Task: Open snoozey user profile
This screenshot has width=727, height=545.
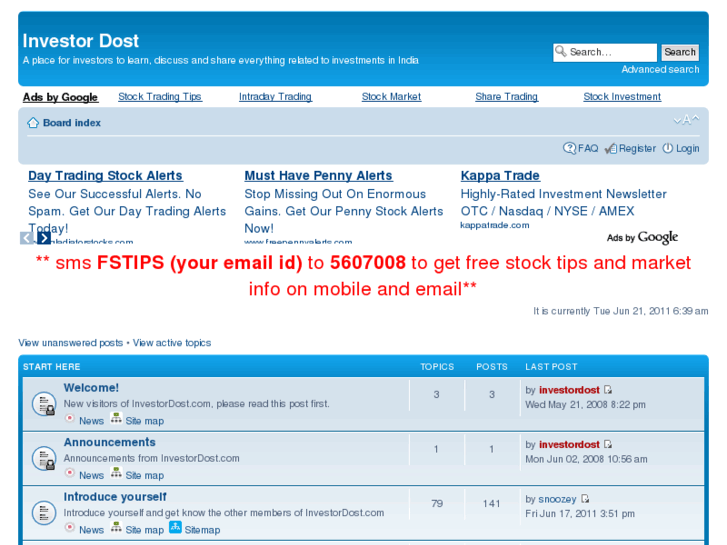Action: 557,499
